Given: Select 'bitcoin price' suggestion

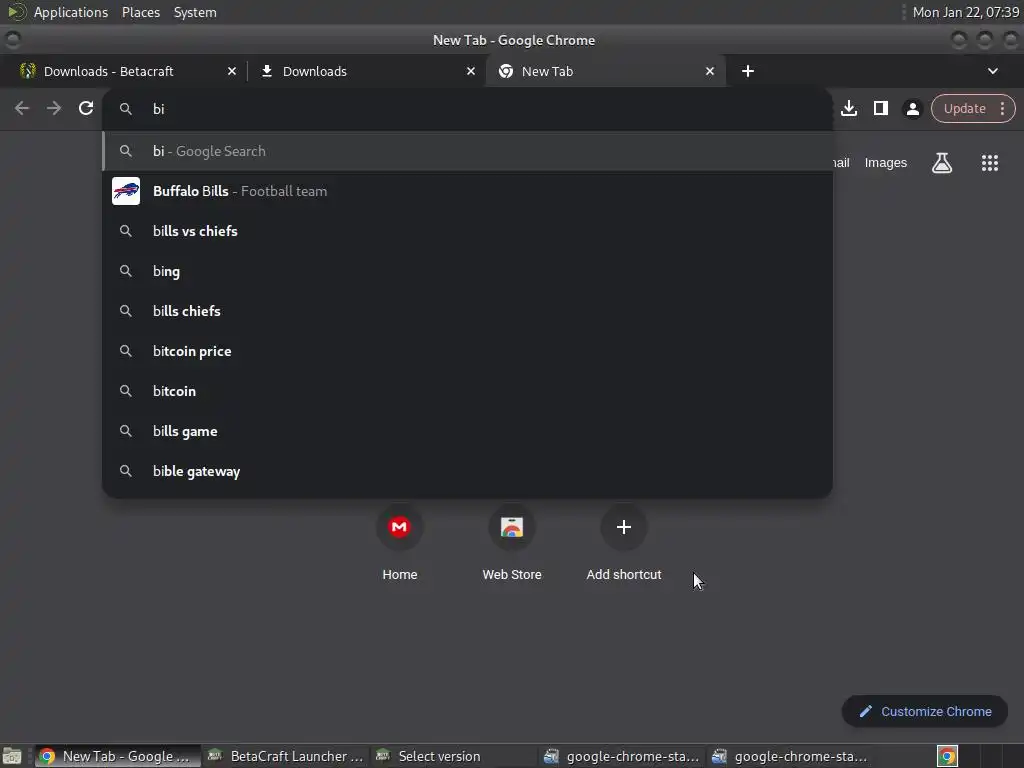Looking at the screenshot, I should (467, 351).
